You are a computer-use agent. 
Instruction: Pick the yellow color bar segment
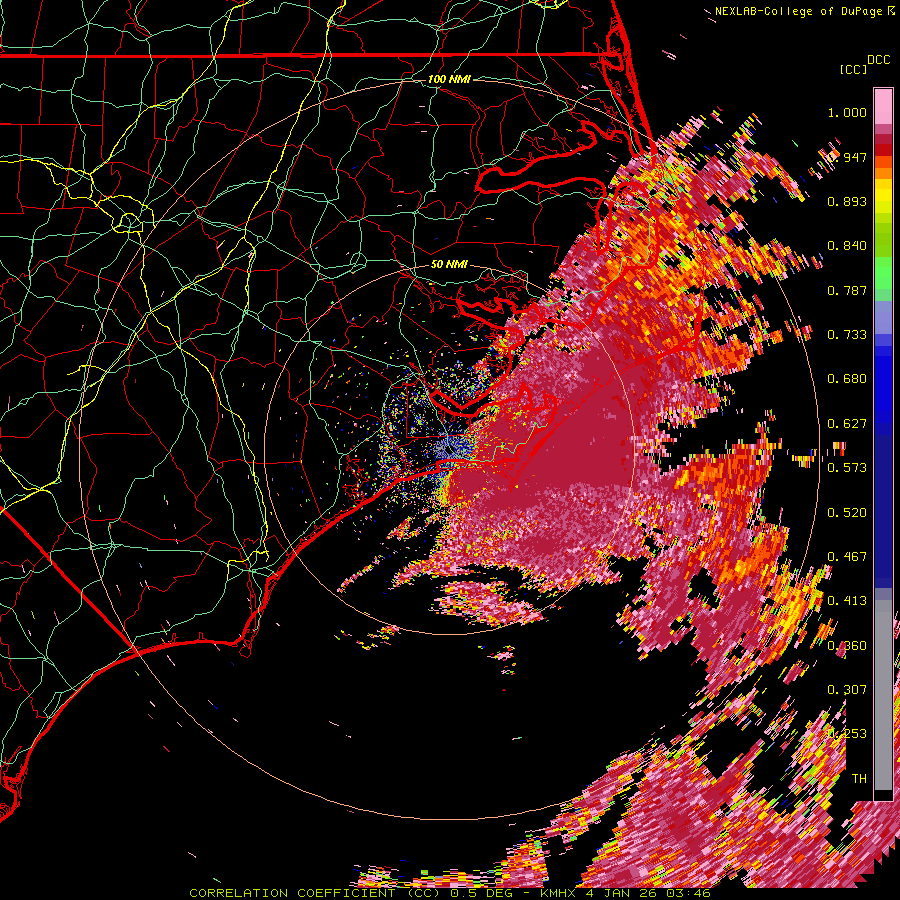[883, 195]
